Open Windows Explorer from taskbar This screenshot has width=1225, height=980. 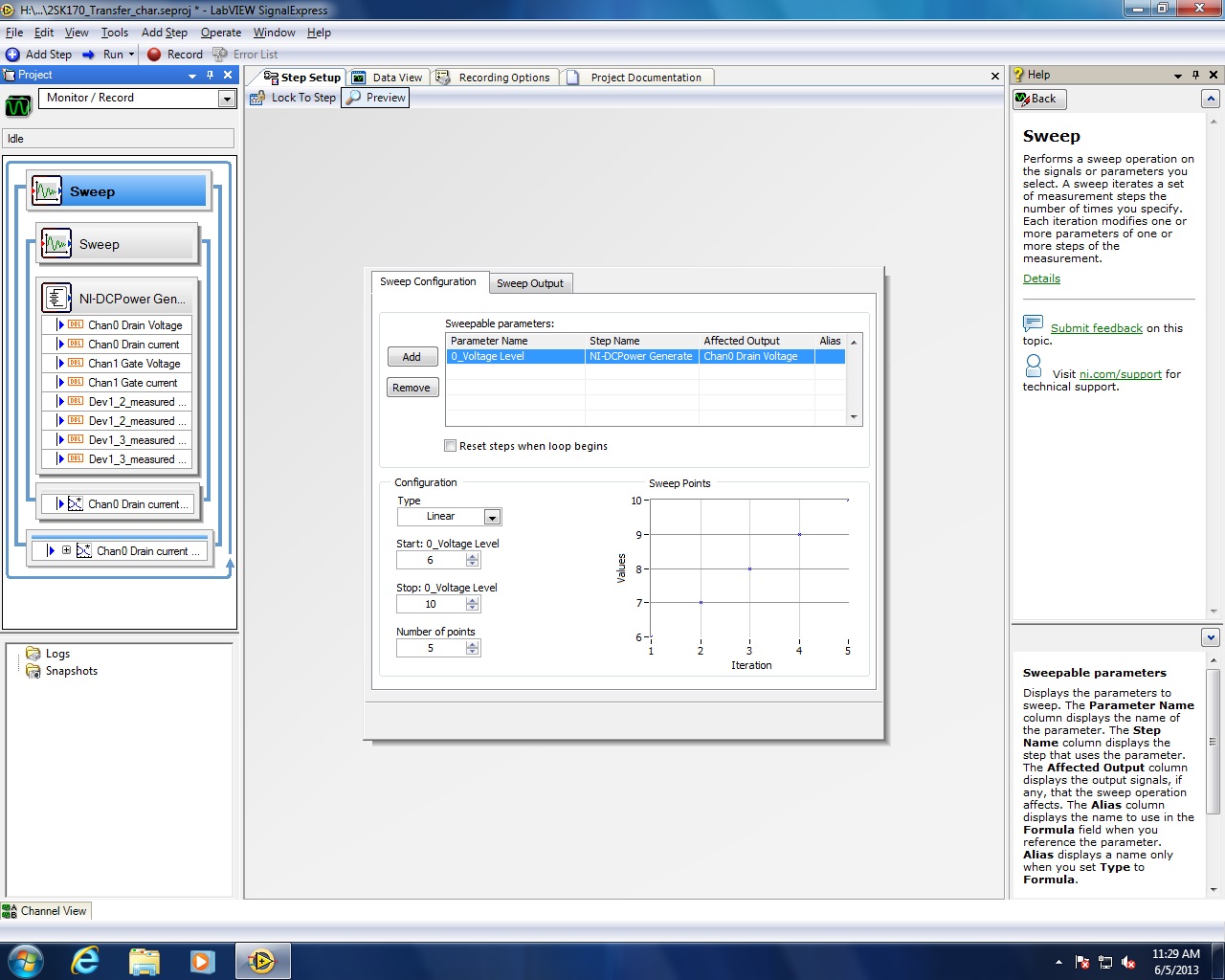pyautogui.click(x=144, y=960)
